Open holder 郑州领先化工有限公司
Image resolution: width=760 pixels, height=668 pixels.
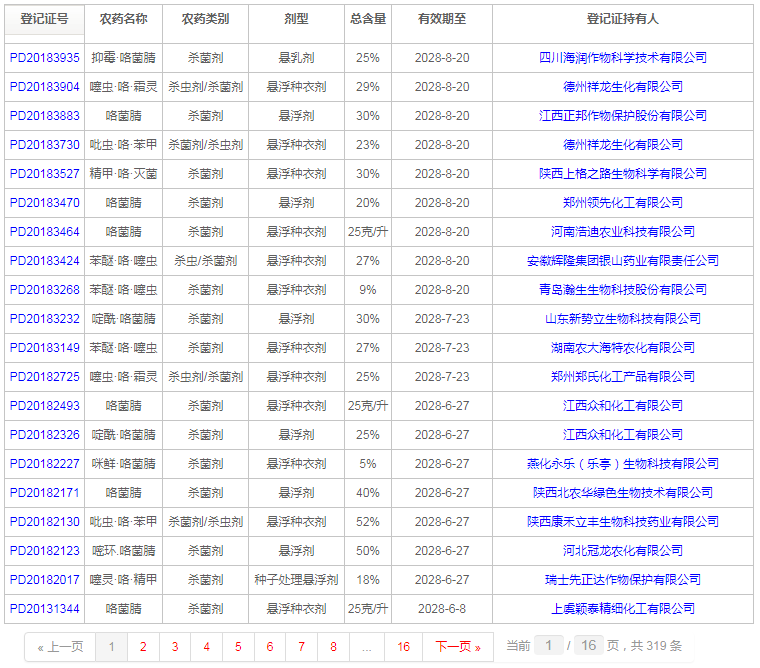tap(623, 203)
